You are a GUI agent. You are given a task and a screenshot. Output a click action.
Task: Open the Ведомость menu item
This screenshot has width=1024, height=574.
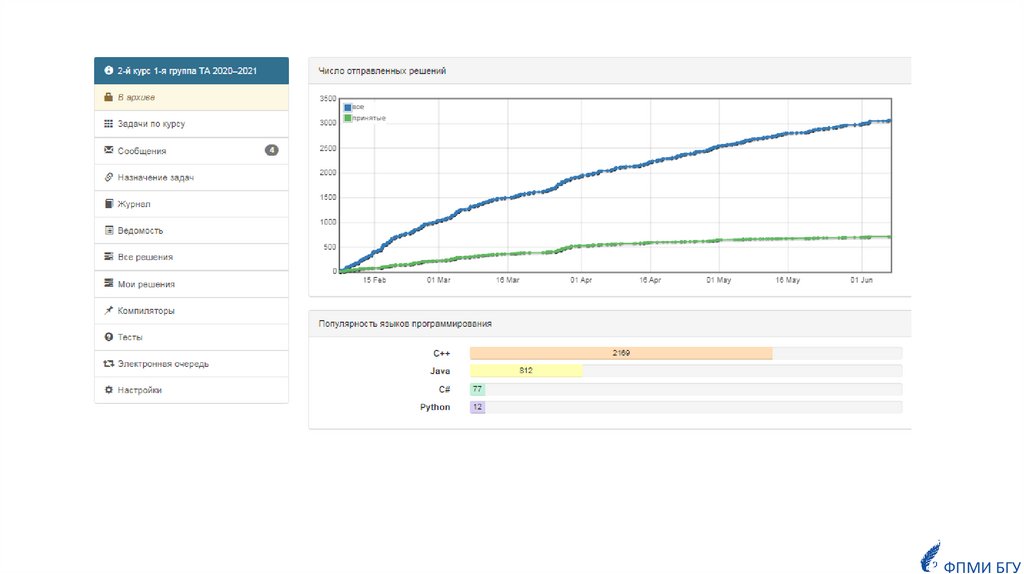click(140, 231)
